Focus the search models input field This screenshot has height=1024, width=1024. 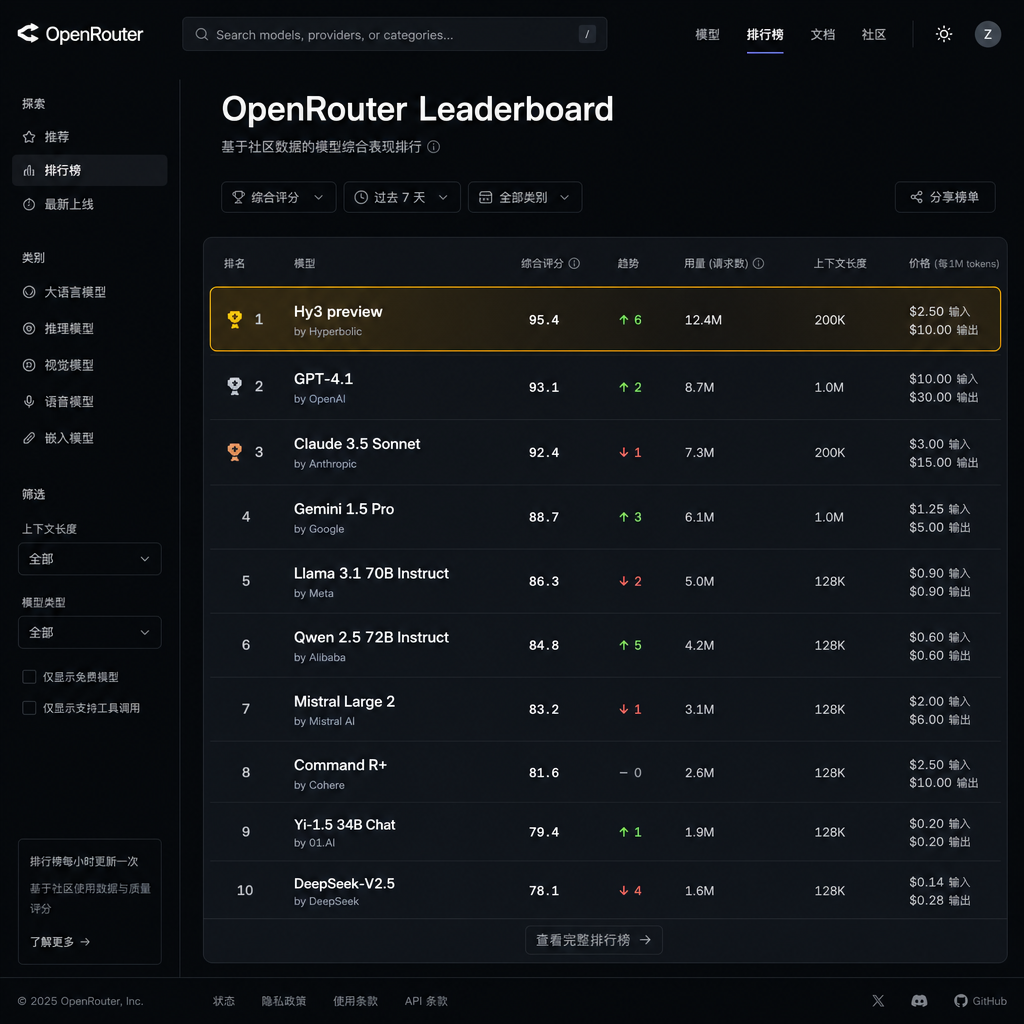coord(394,34)
